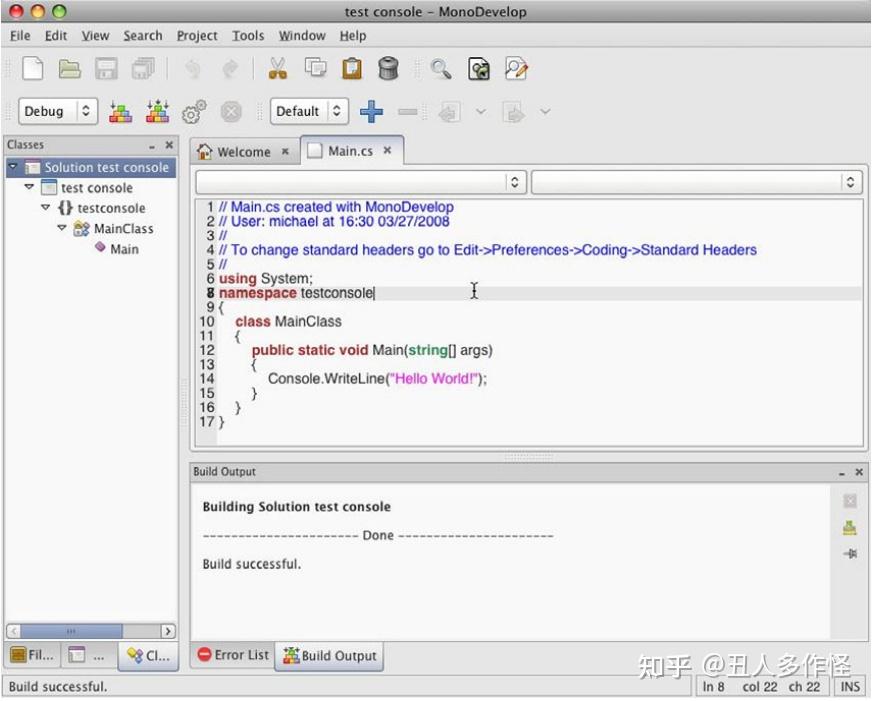Open the Debug configuration dropdown
Screen dimensions: 873x701
57,110
